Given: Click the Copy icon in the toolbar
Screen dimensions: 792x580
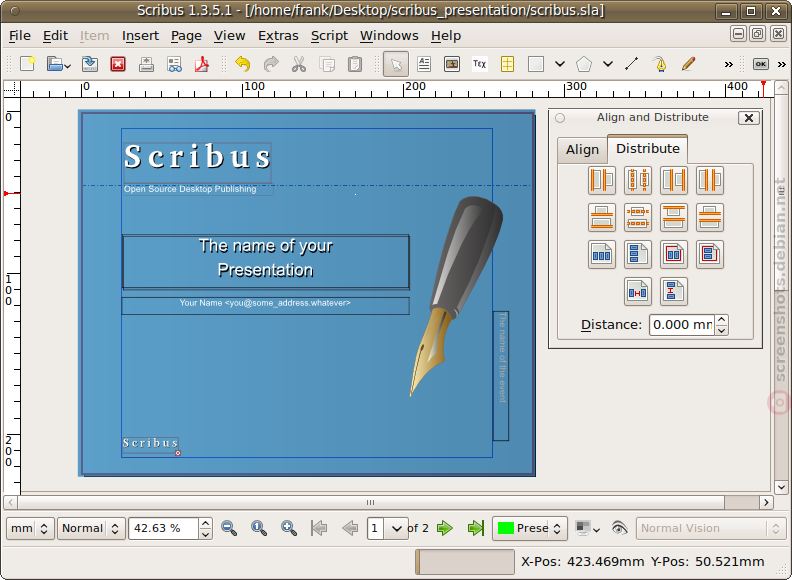Looking at the screenshot, I should click(x=327, y=64).
